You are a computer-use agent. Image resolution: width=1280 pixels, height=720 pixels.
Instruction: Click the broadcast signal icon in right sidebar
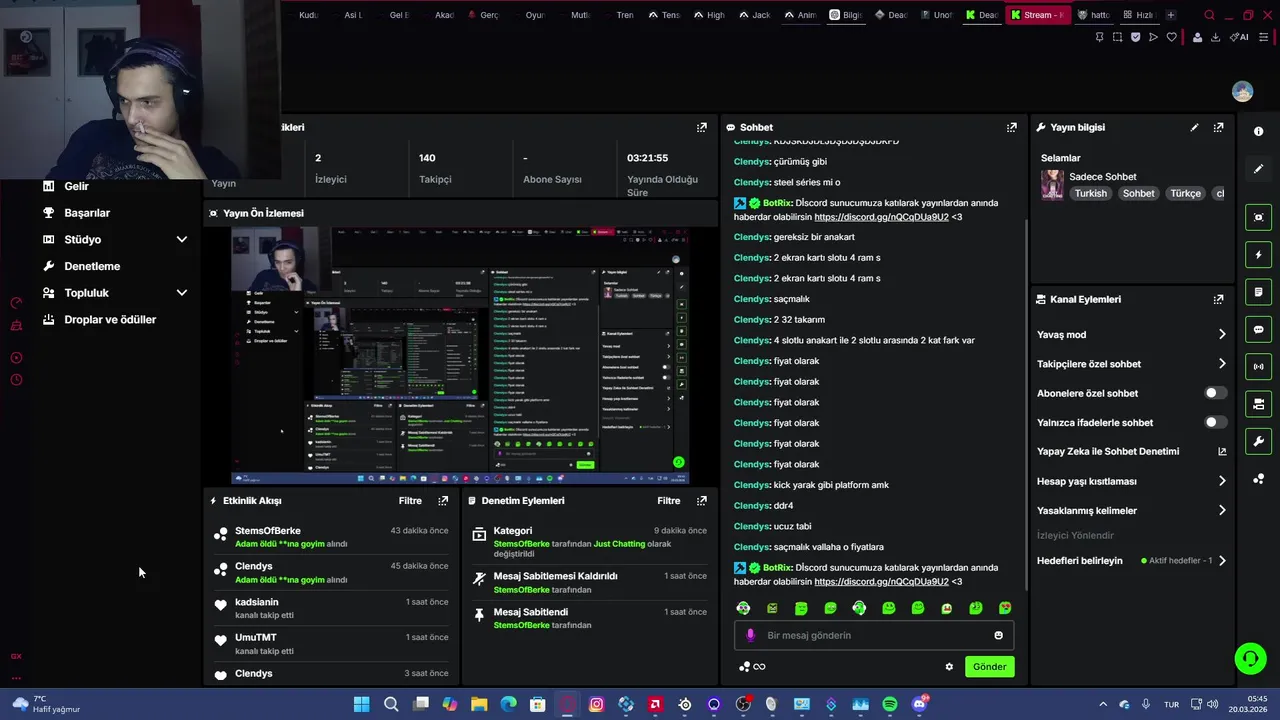click(1258, 367)
